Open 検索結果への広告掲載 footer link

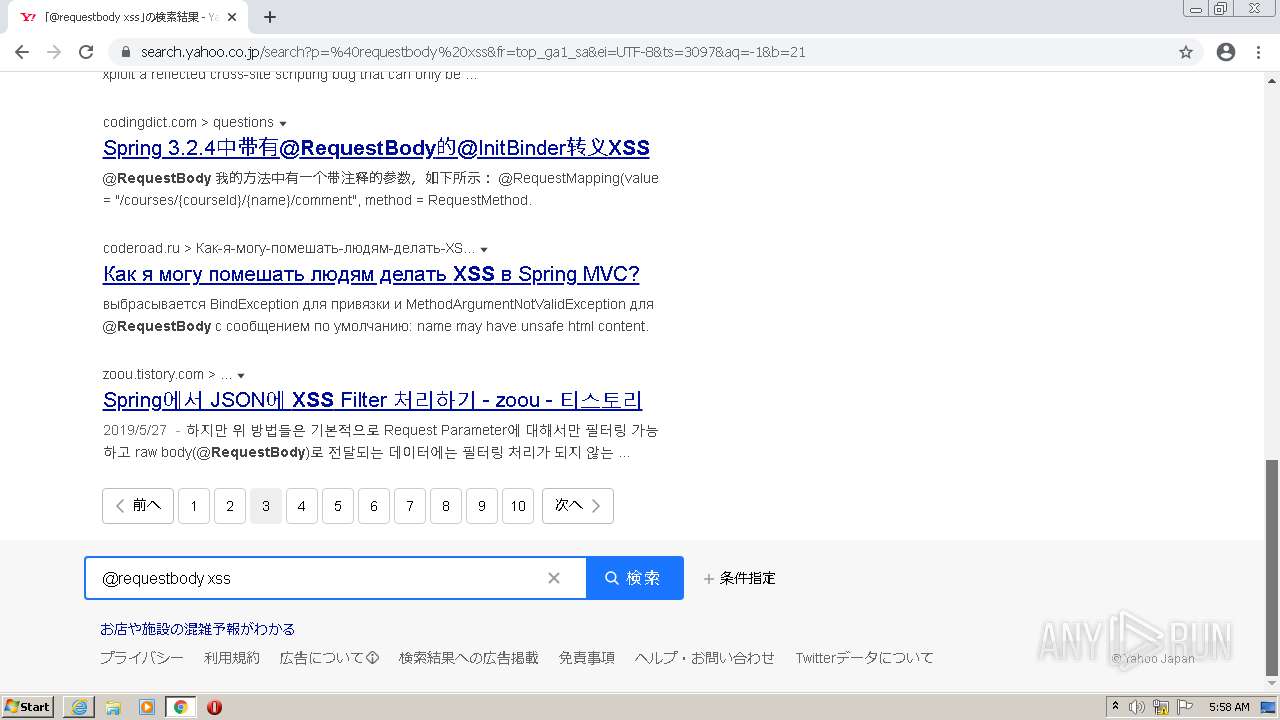click(x=469, y=658)
